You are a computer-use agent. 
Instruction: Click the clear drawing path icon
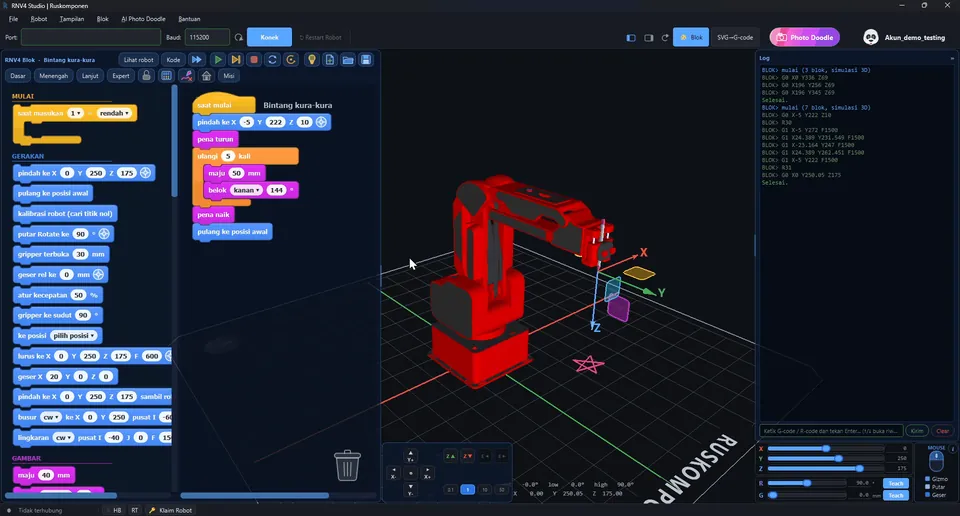tap(187, 76)
